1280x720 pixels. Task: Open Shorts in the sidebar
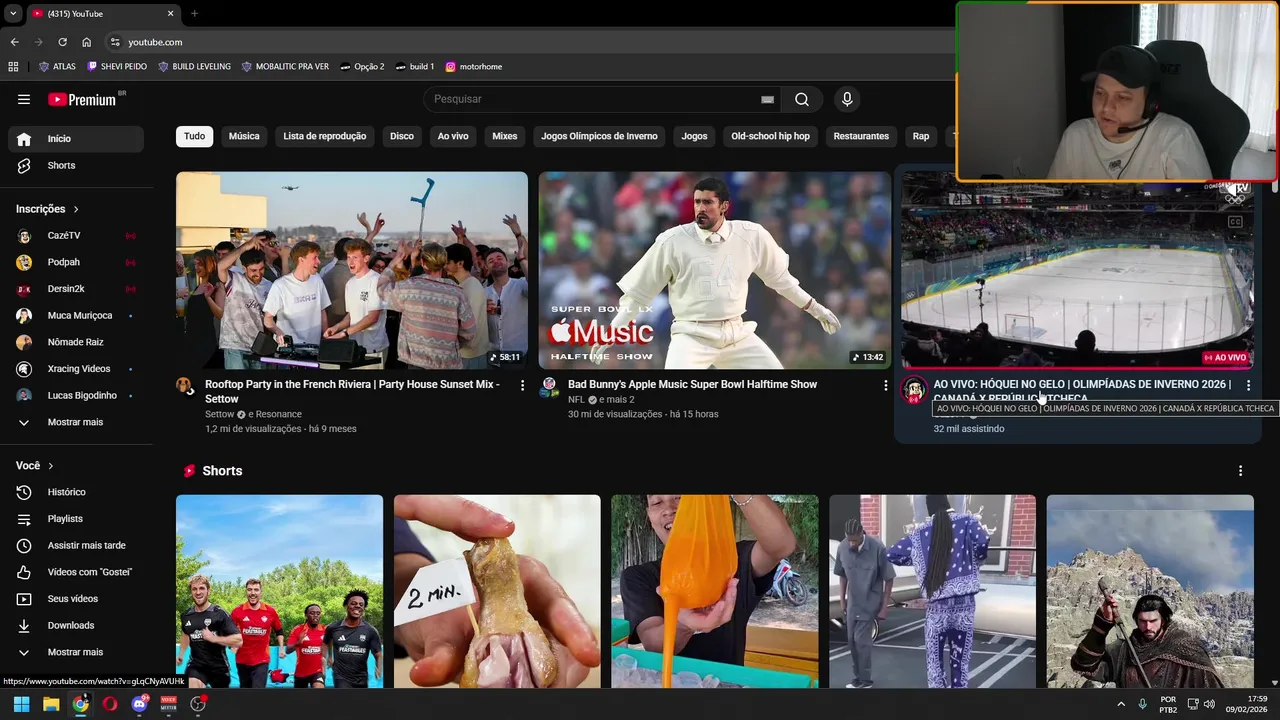click(76, 165)
